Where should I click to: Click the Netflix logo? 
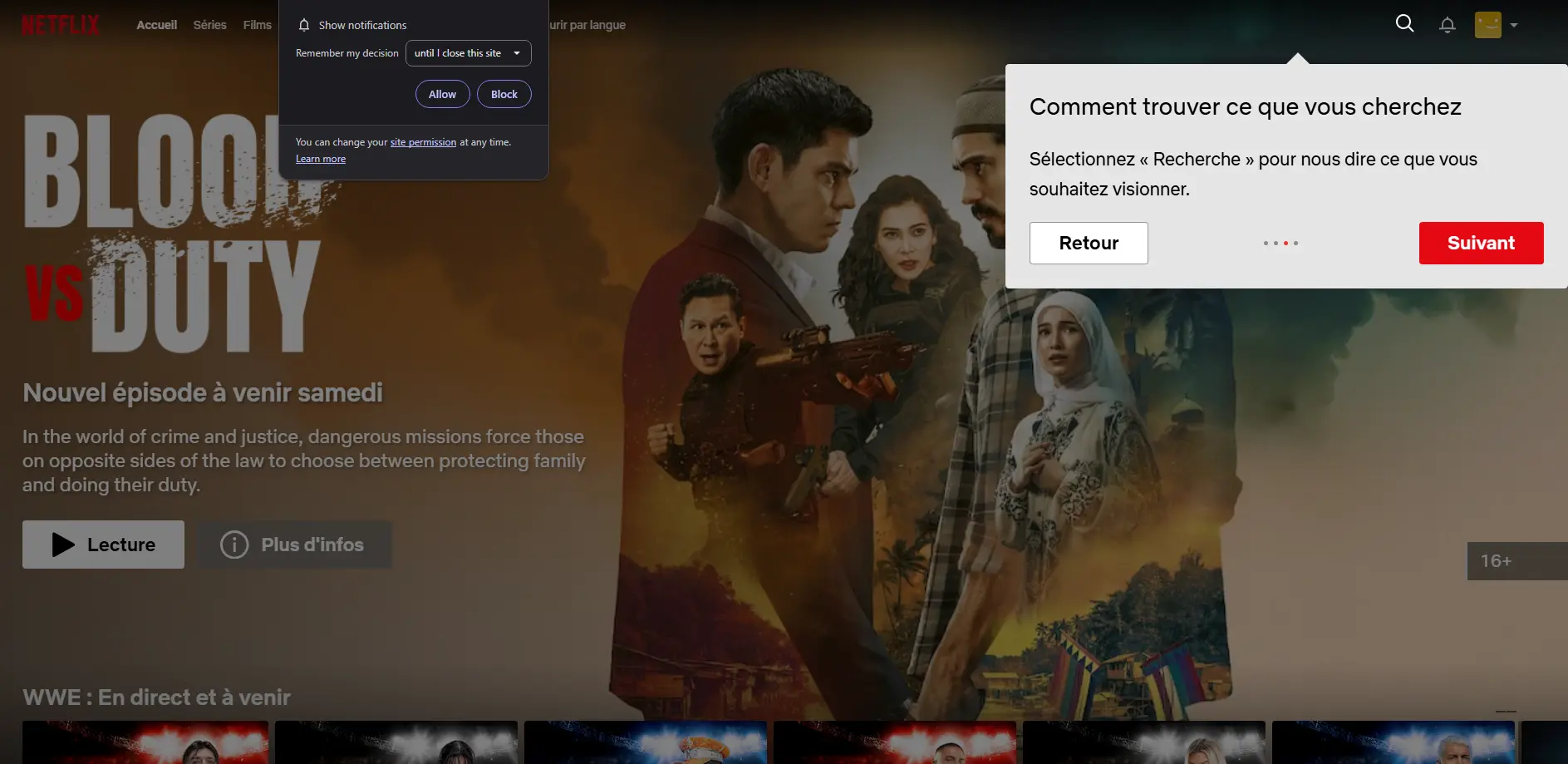click(61, 25)
